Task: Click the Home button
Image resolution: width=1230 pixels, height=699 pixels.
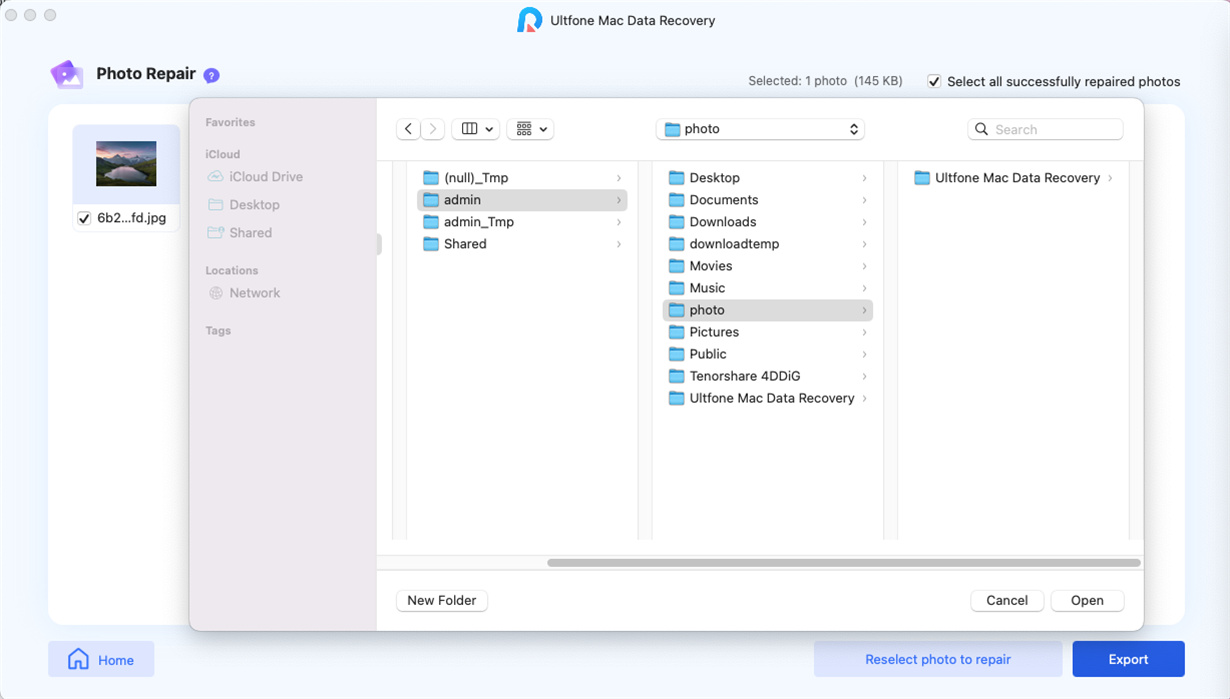Action: click(x=101, y=659)
